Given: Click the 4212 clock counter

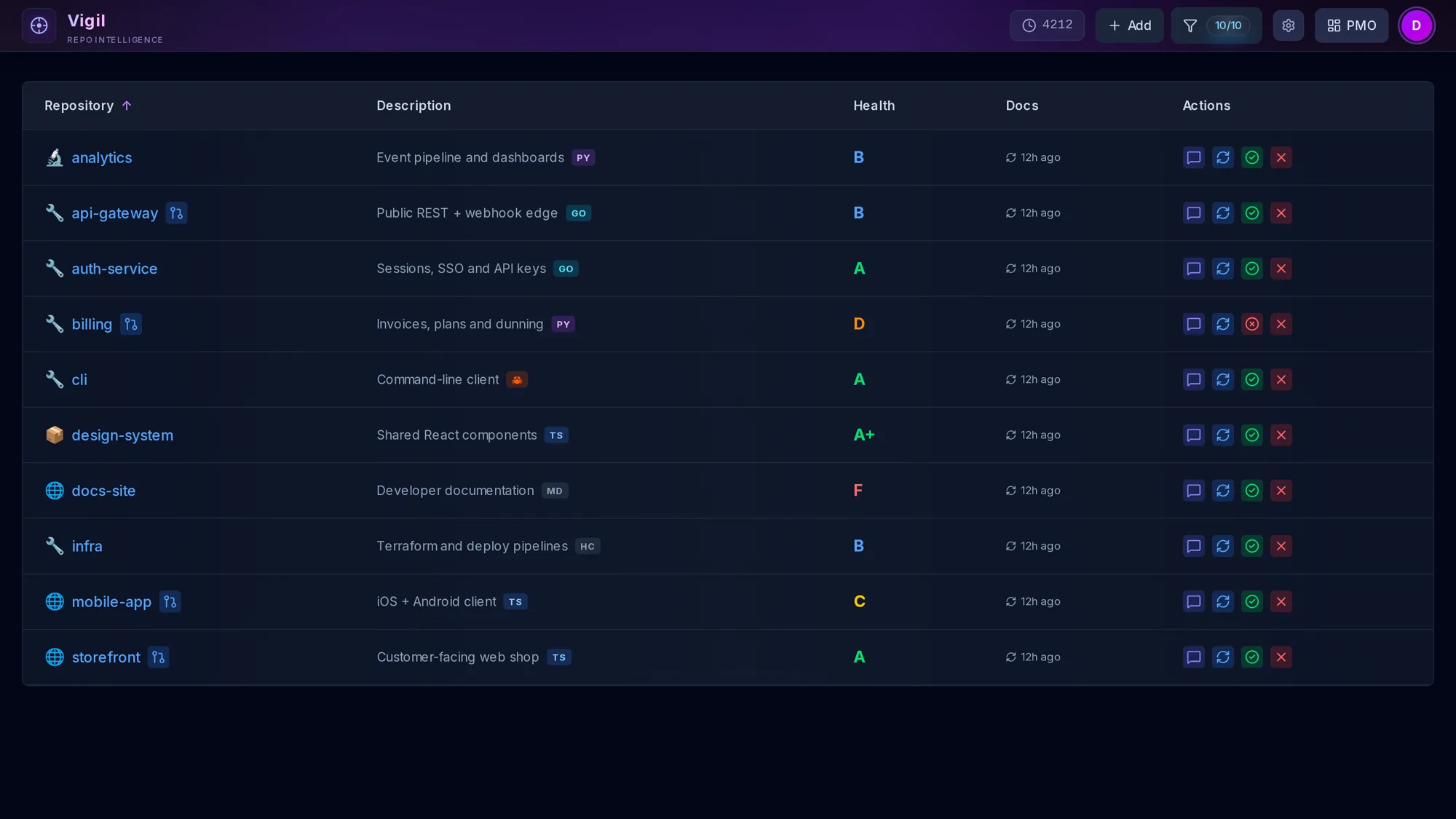Looking at the screenshot, I should click(x=1047, y=25).
